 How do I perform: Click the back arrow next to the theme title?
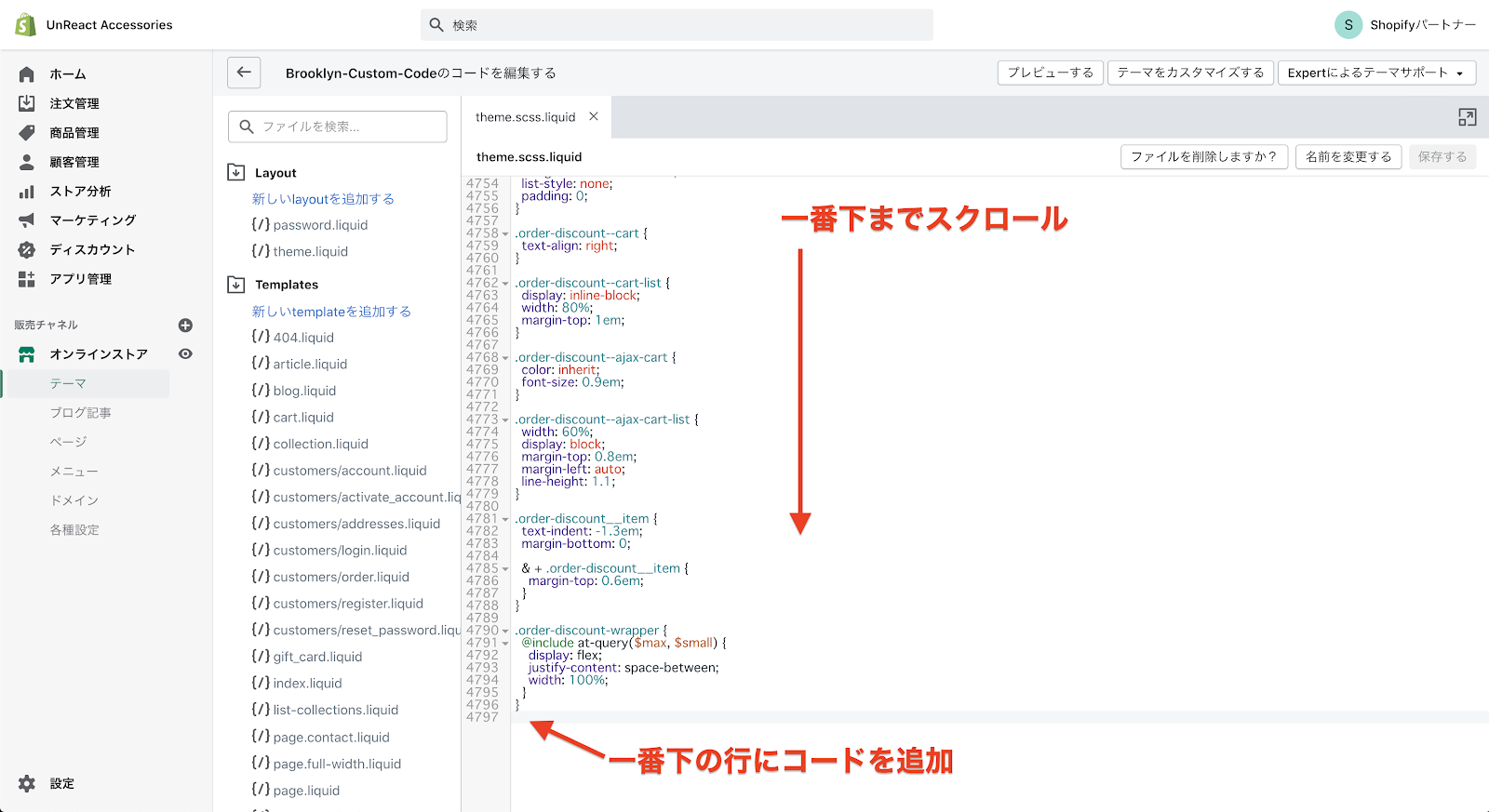[244, 73]
